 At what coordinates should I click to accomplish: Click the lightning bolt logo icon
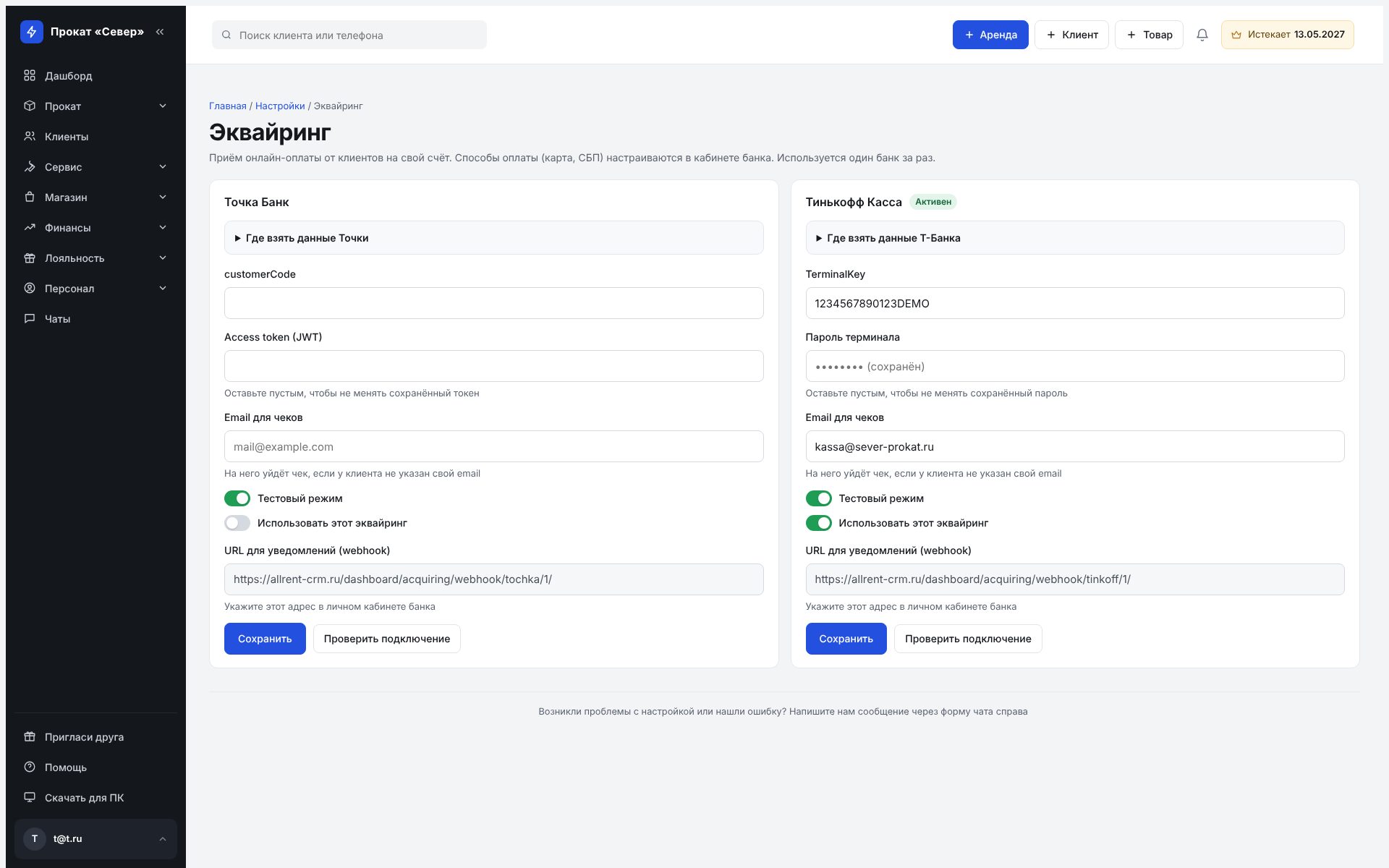click(32, 32)
